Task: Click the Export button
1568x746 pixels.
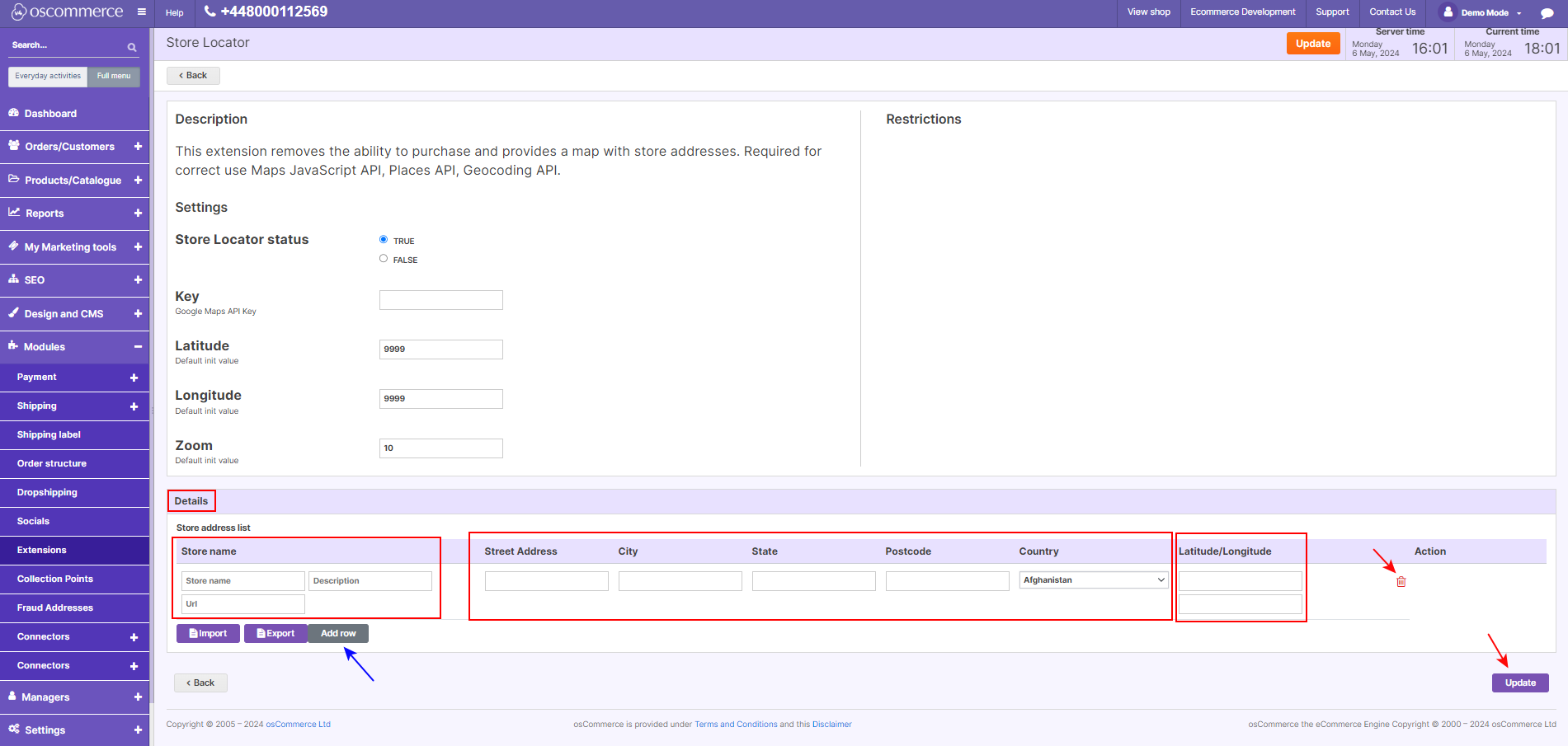Action: pyautogui.click(x=275, y=633)
